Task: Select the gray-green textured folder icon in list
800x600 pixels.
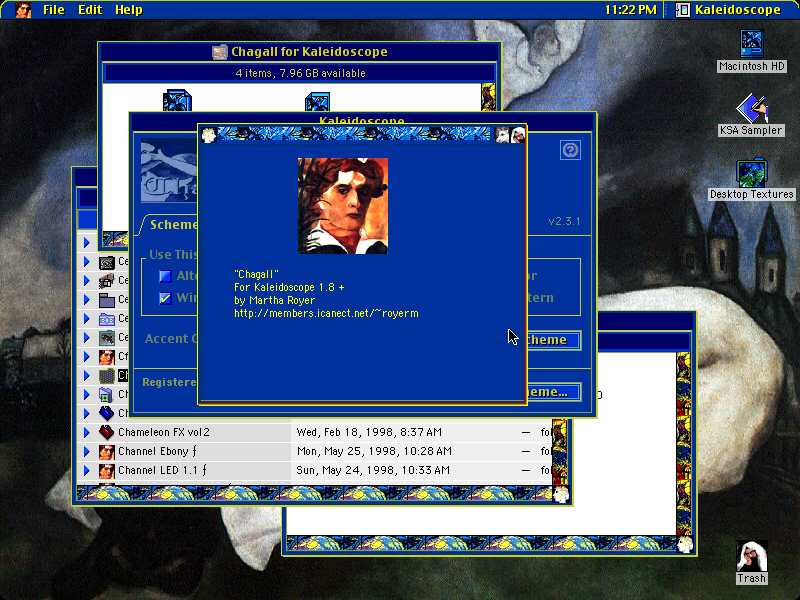Action: 107,338
